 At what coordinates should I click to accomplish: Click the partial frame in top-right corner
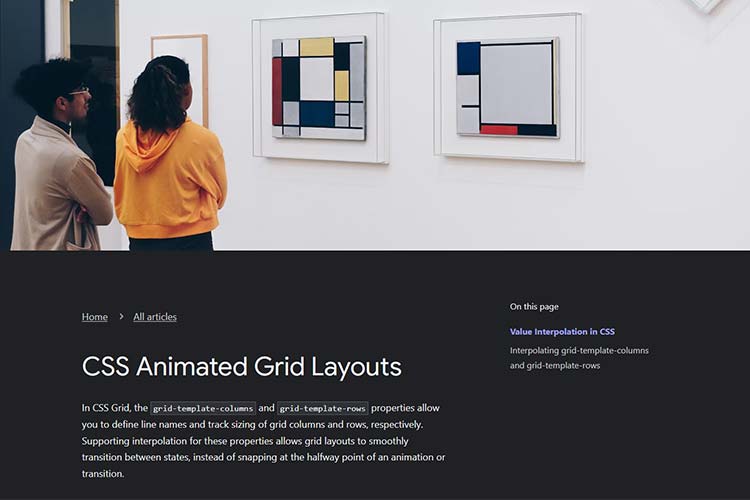coord(705,5)
